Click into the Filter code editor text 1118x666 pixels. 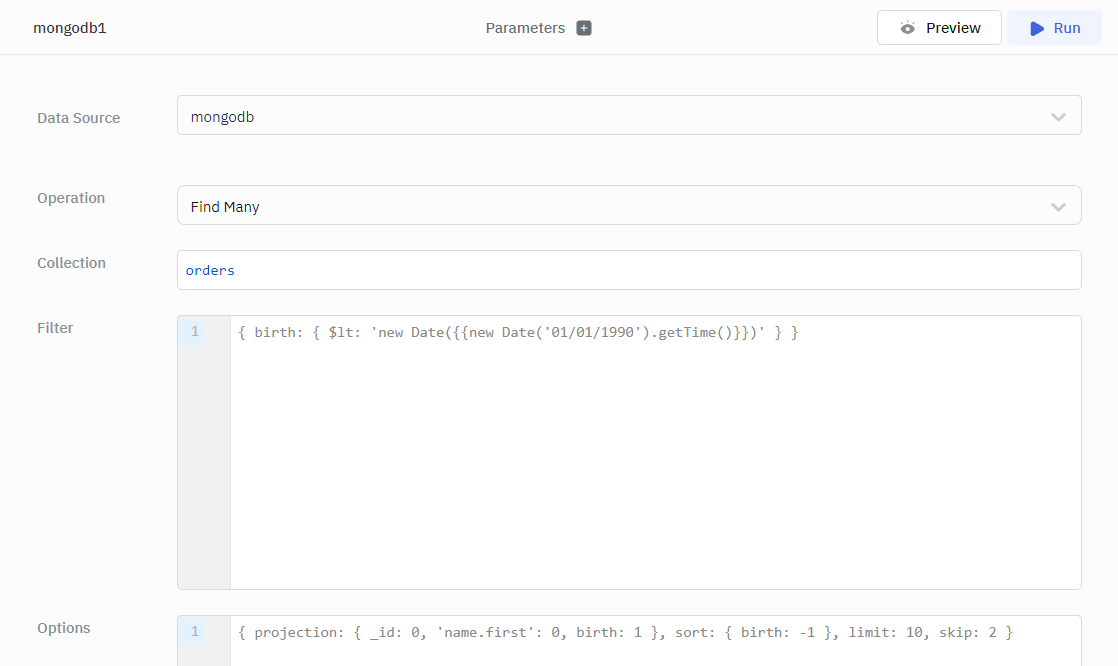pos(518,332)
